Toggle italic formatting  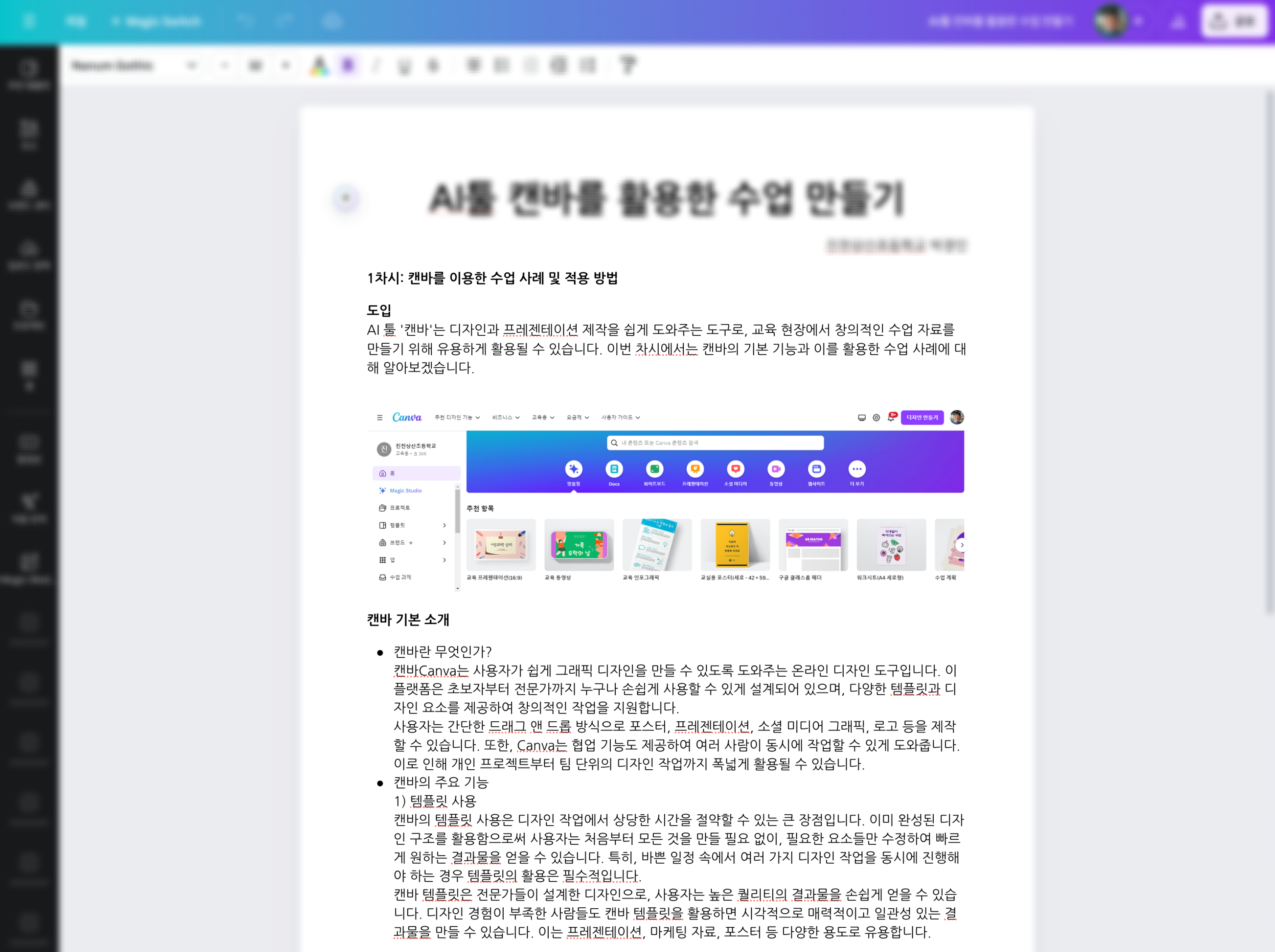[376, 65]
